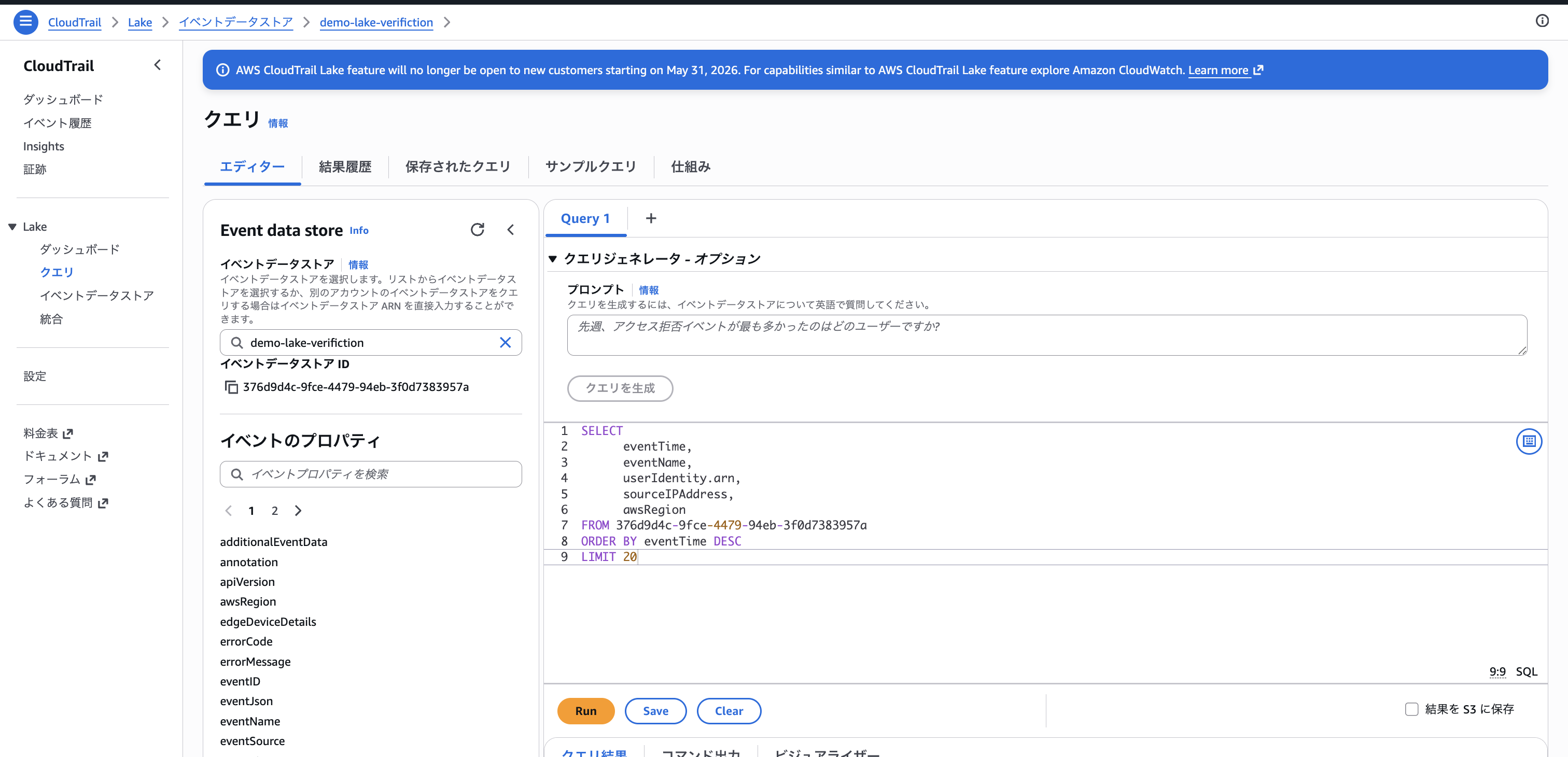The width and height of the screenshot is (1568, 757).
Task: Collapse the Lake navigation section
Action: click(12, 227)
